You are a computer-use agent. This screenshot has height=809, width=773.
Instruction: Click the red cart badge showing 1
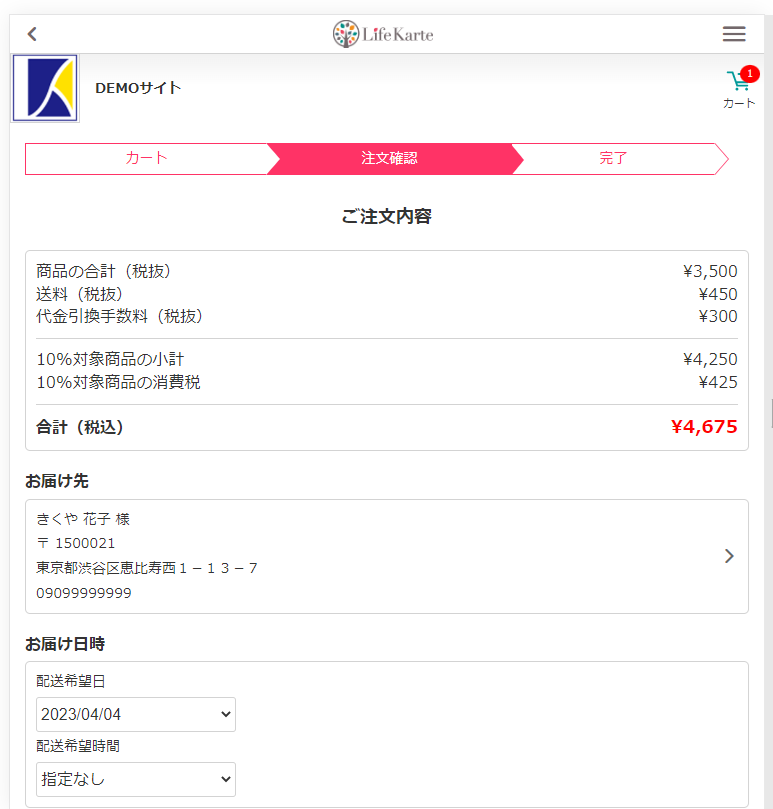click(750, 74)
